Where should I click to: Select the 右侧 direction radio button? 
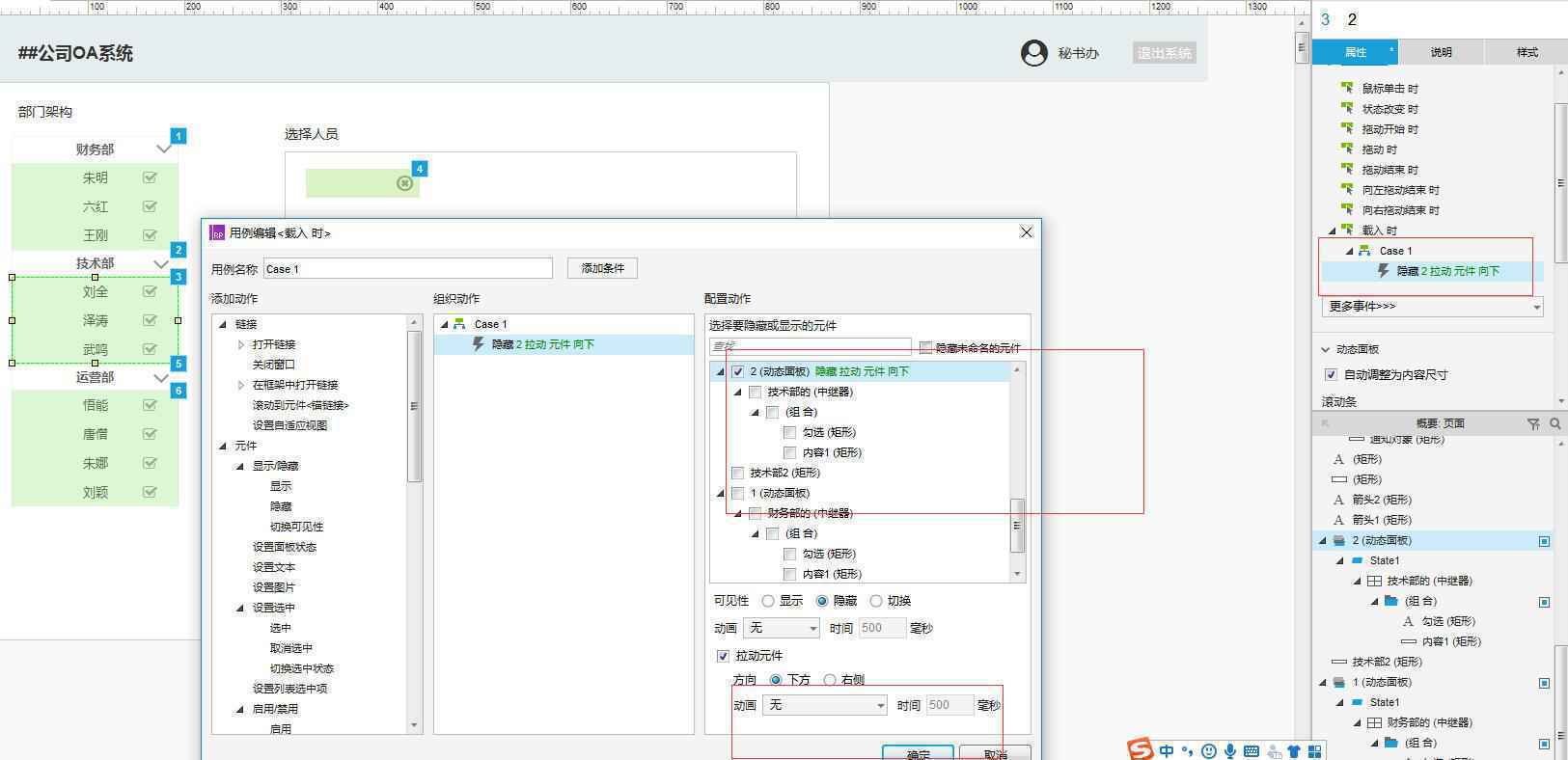(830, 680)
